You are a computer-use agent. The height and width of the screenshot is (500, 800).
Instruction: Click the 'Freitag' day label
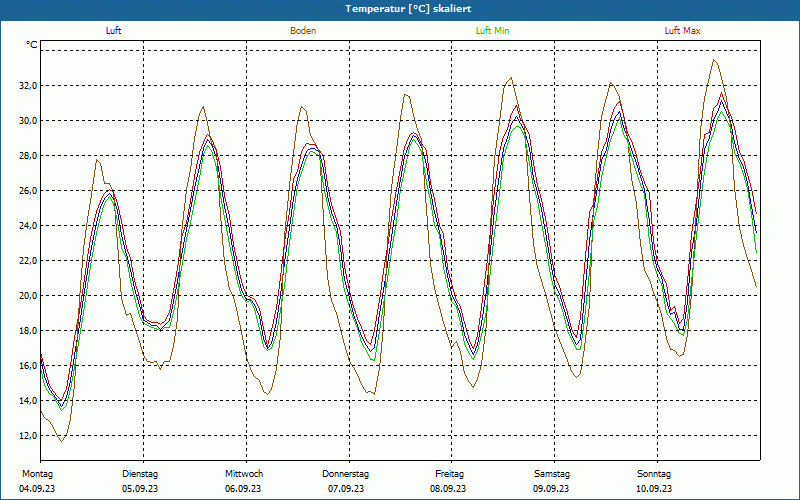pos(449,474)
